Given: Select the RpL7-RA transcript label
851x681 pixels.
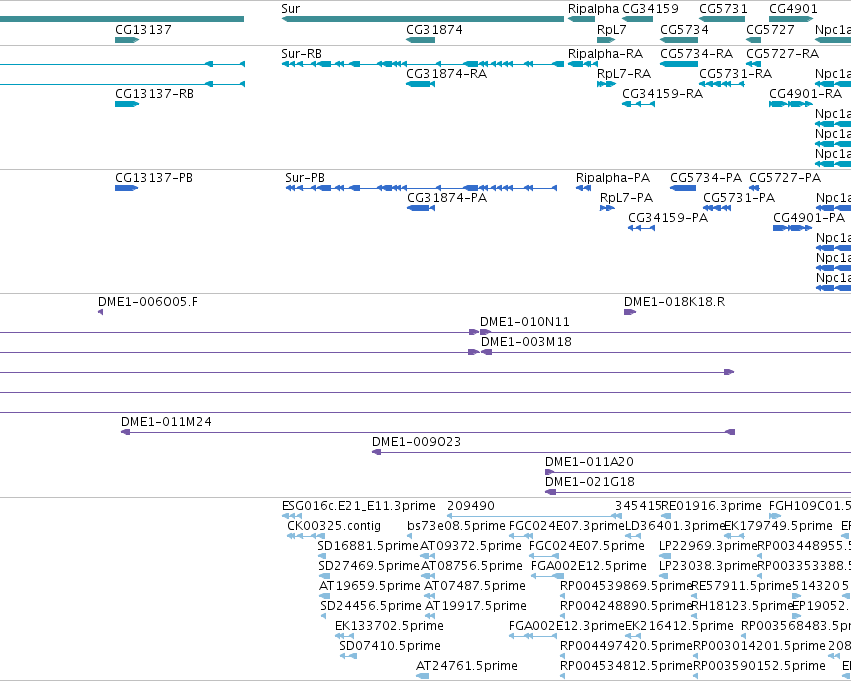Looking at the screenshot, I should point(624,74).
